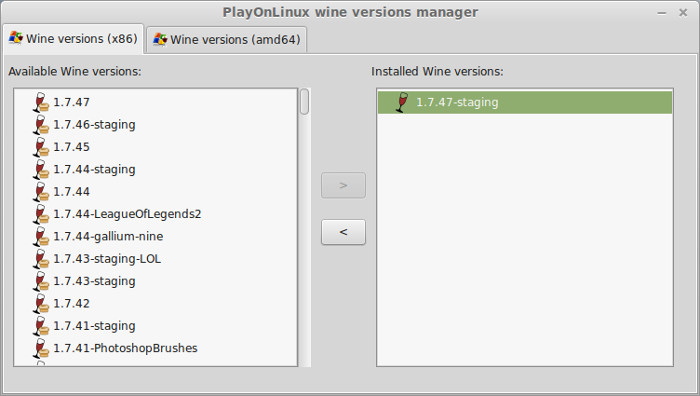Click the wine package icon beside plain 1.7.44
The height and width of the screenshot is (396, 700).
coord(41,192)
